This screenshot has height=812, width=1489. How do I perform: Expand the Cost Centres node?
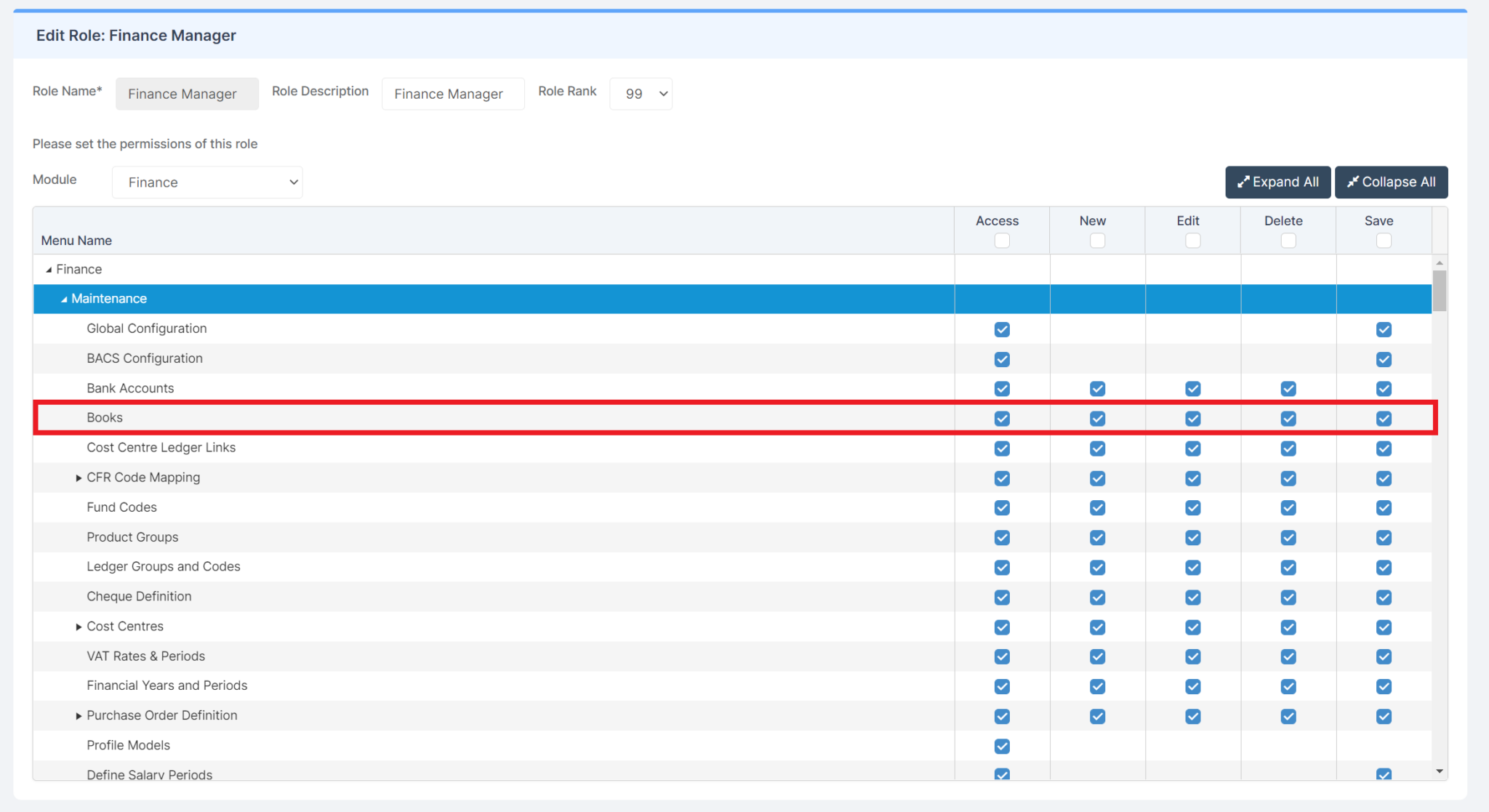pyautogui.click(x=79, y=626)
